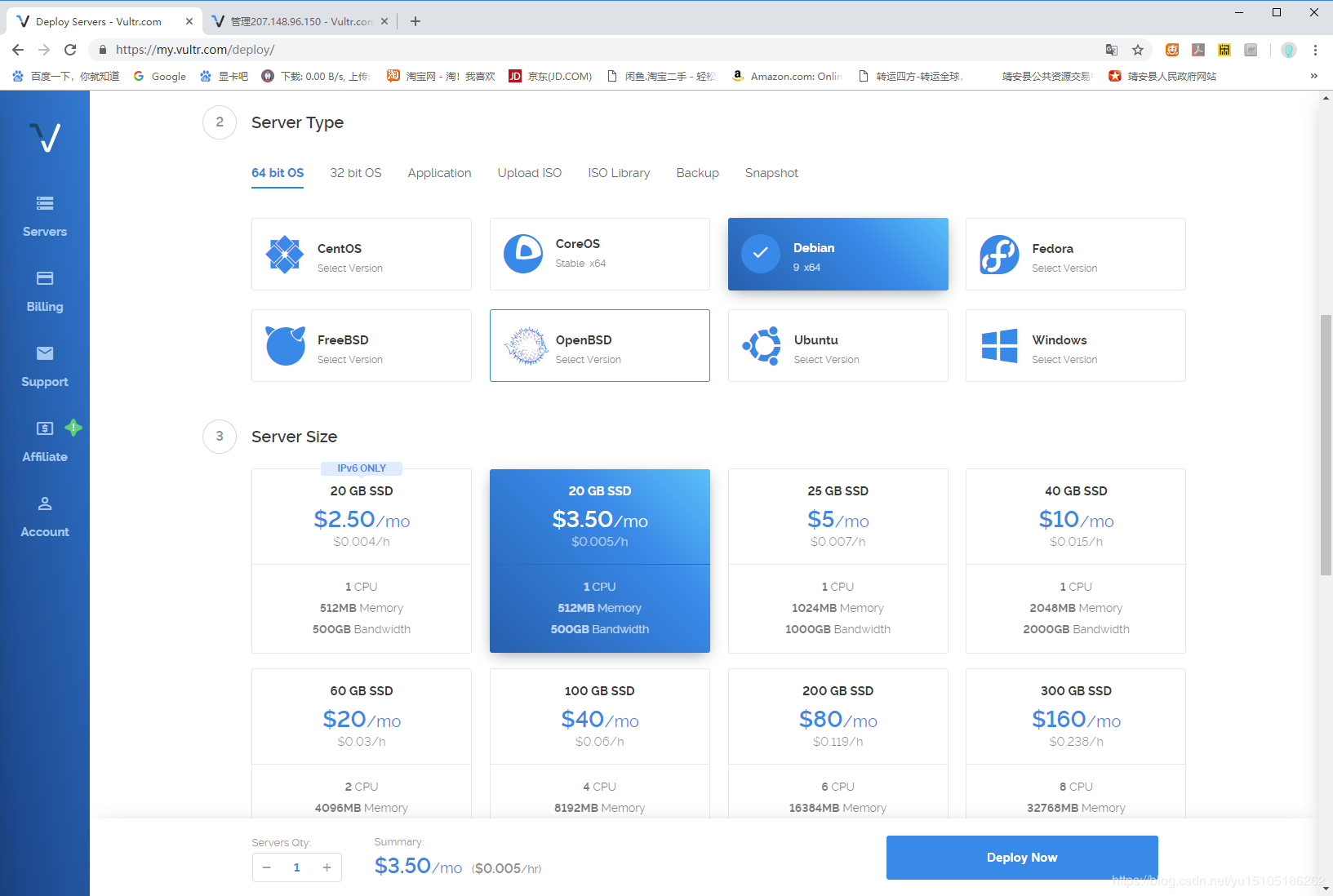Viewport: 1333px width, 896px height.
Task: Switch to the ISO Library tab
Action: pyautogui.click(x=619, y=173)
